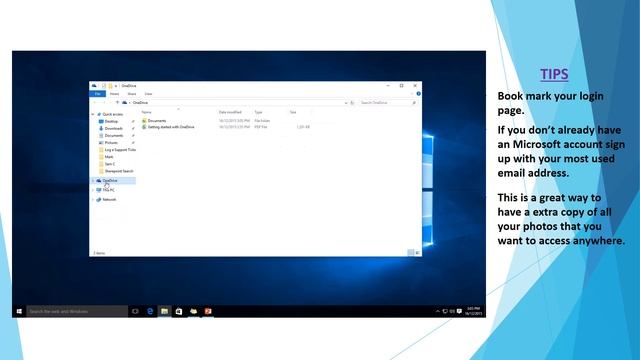Click the OneDrive cloud title bar icon

[94, 86]
